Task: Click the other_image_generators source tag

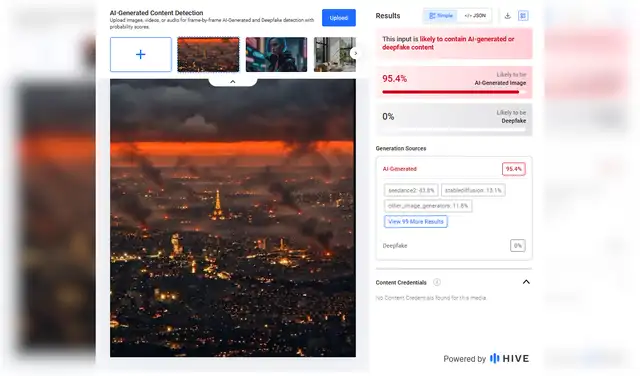Action: point(428,206)
